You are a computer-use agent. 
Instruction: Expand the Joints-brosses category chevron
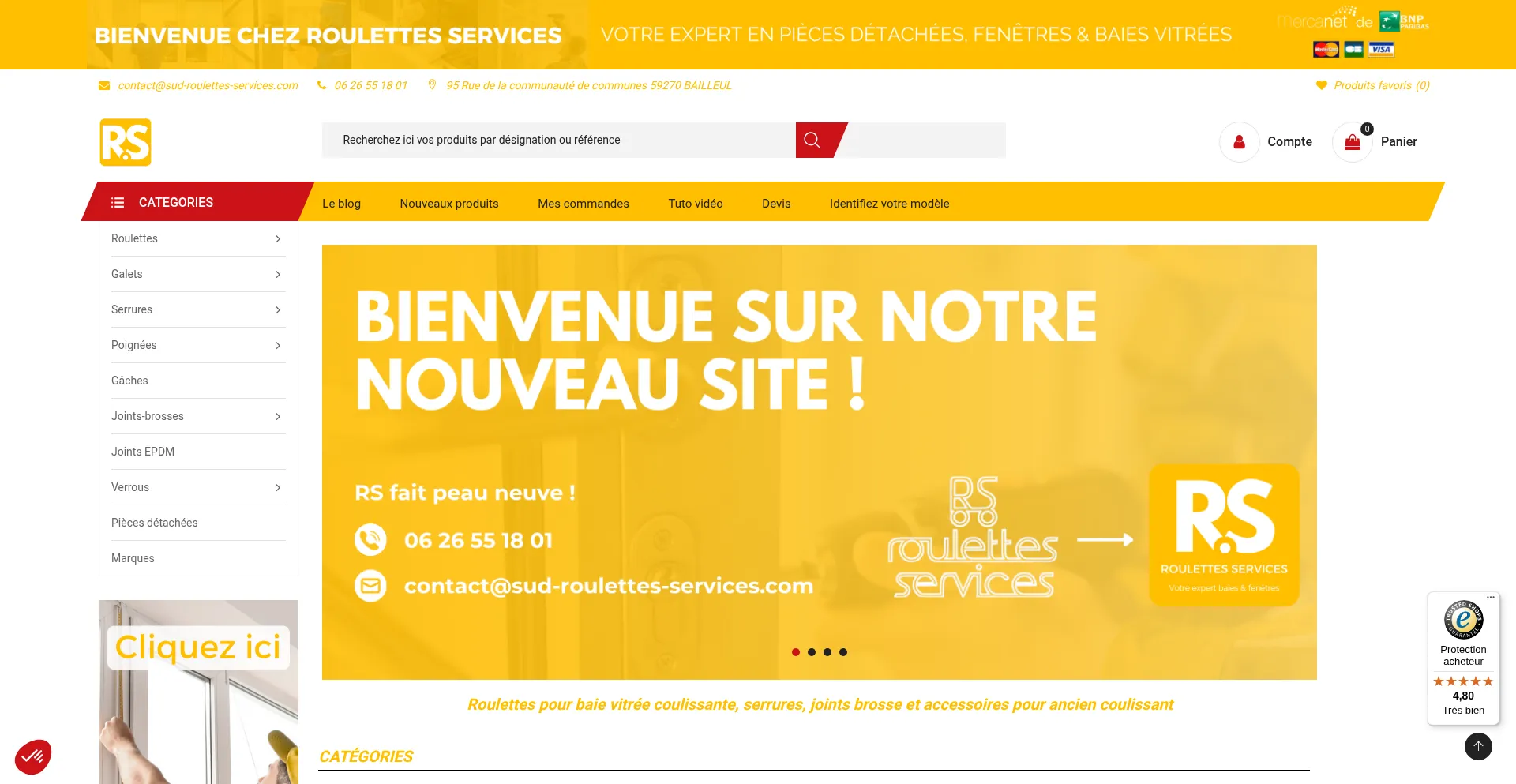tap(278, 417)
